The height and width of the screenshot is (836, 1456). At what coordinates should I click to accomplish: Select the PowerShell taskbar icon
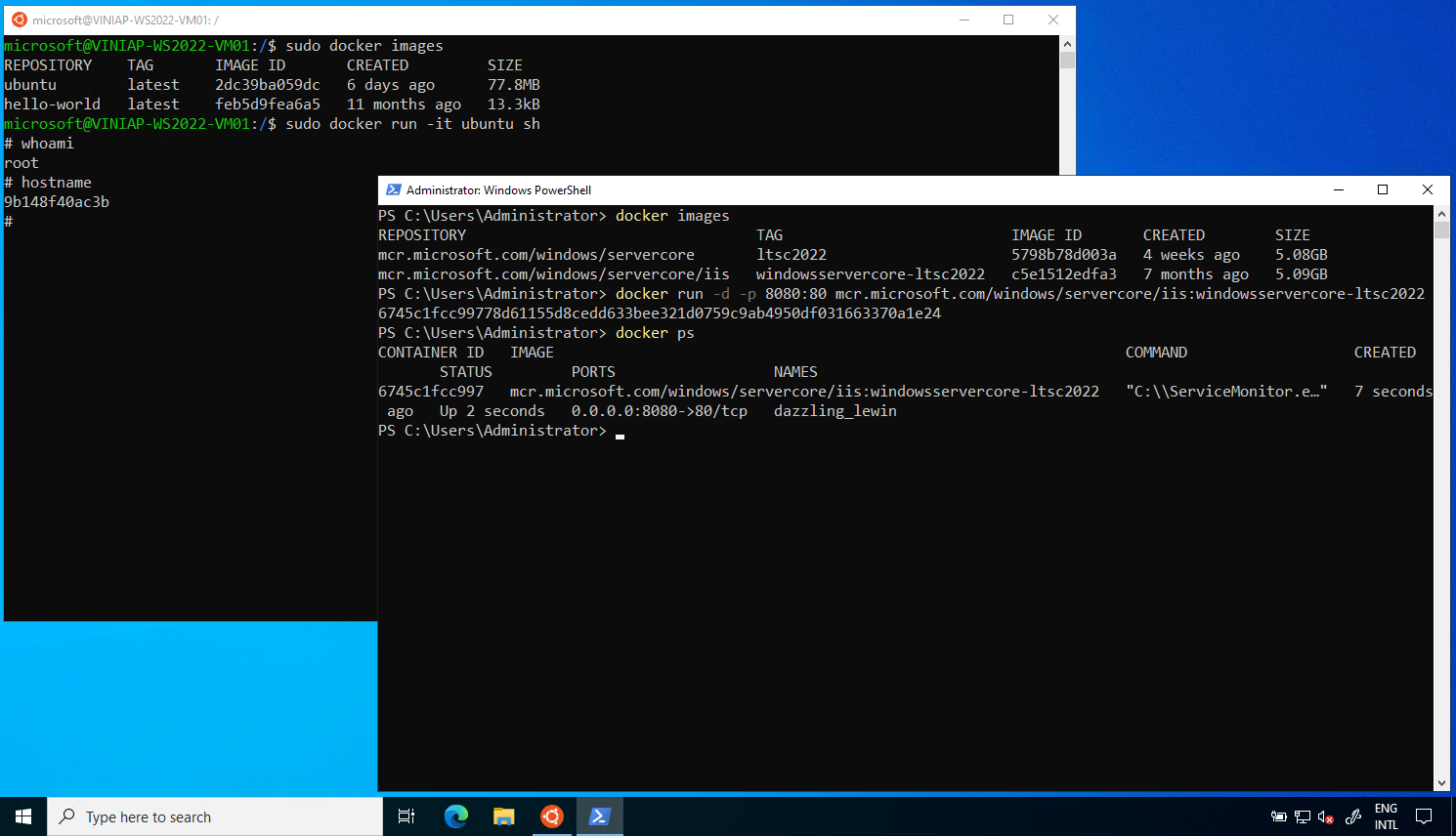pyautogui.click(x=600, y=816)
